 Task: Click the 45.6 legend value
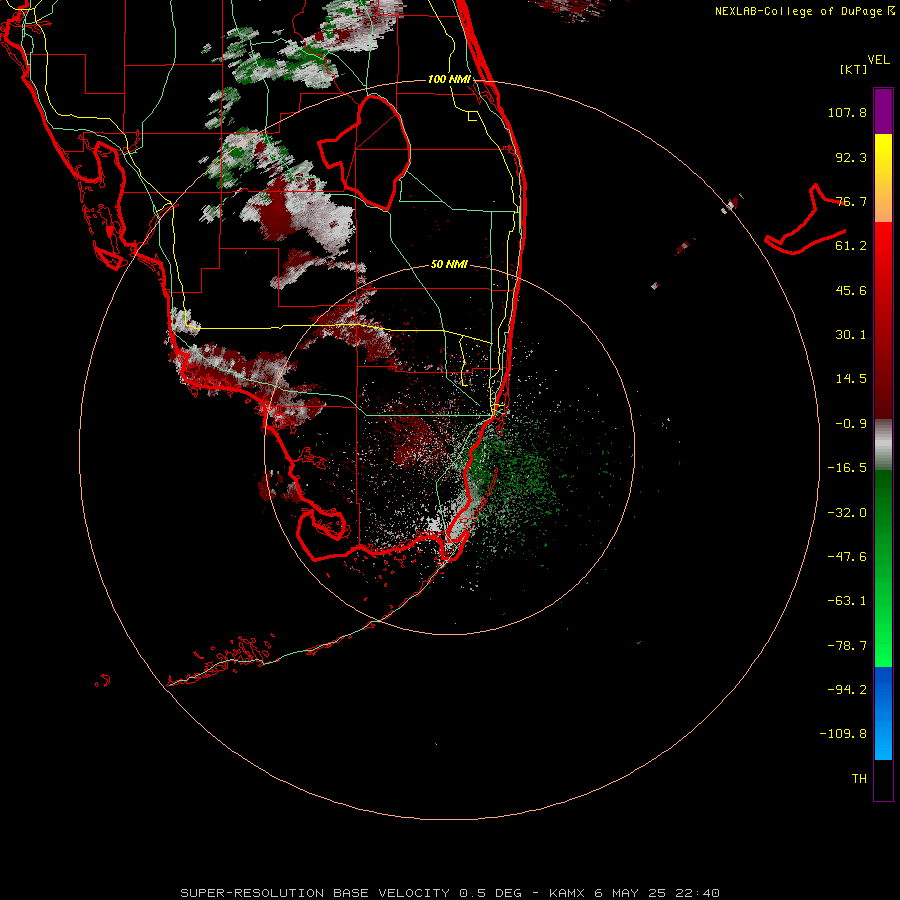tap(851, 290)
